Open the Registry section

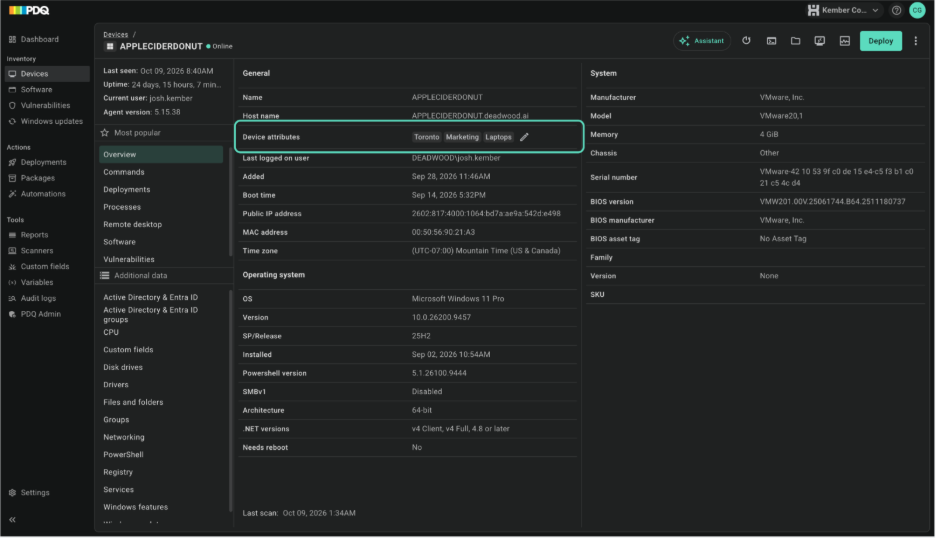click(x=118, y=472)
